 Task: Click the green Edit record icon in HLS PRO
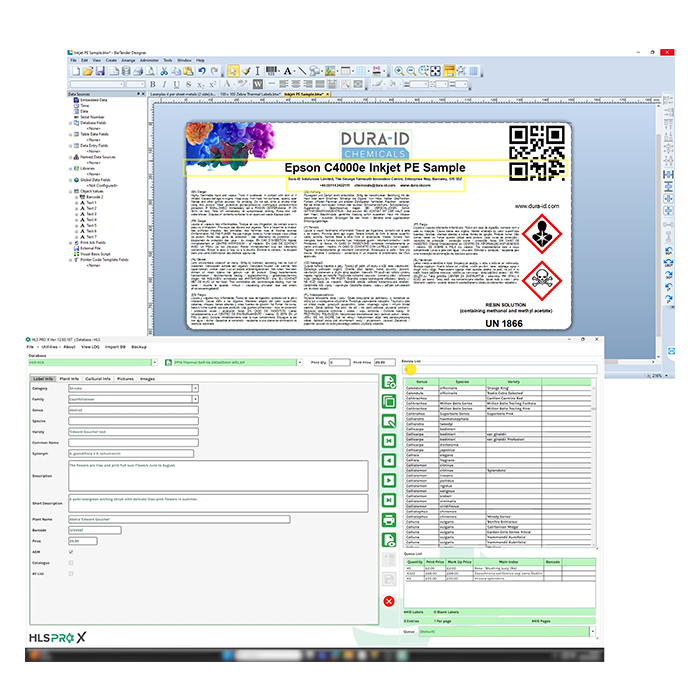[389, 421]
